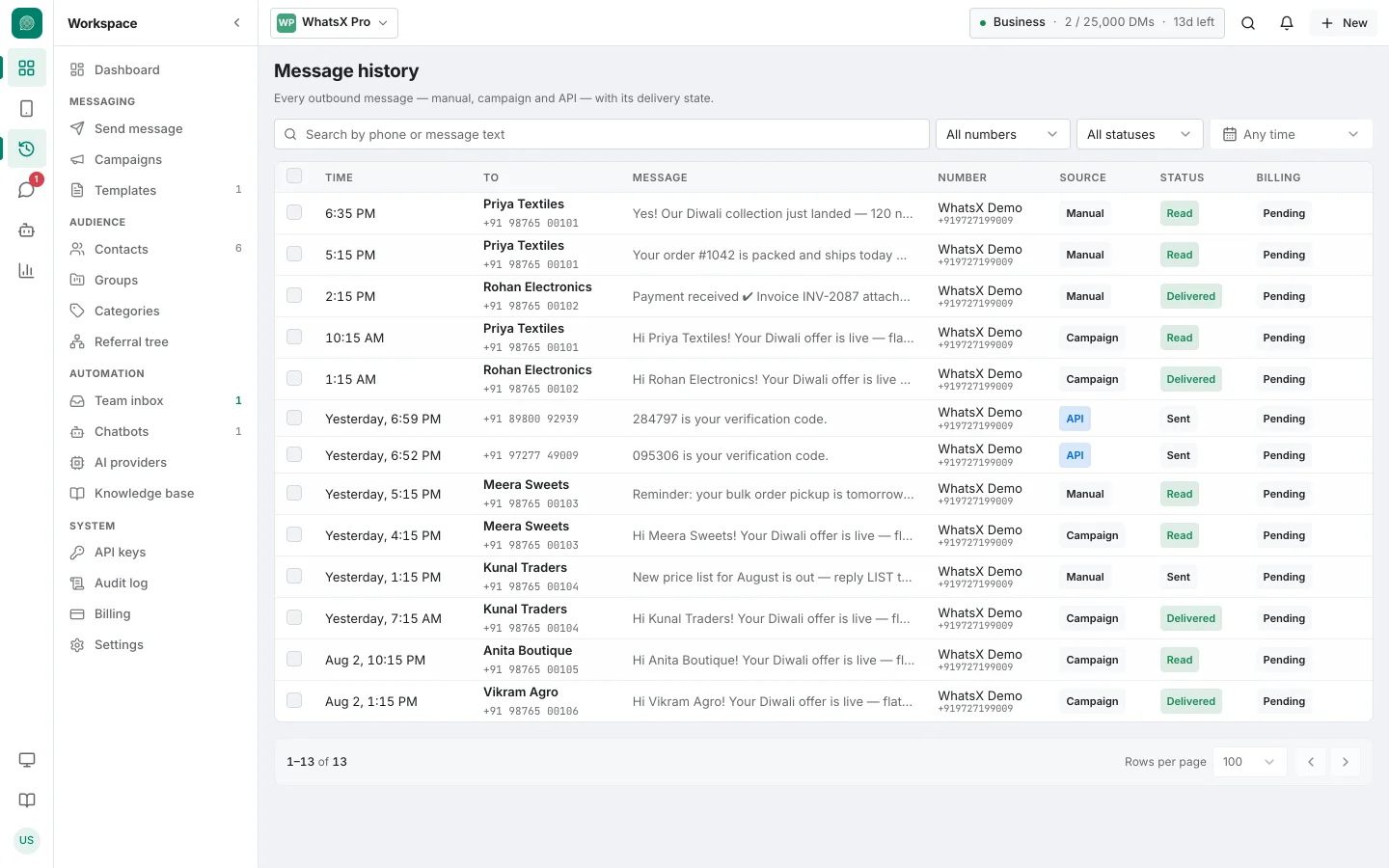Click the Campaigns megaphone icon
1389x868 pixels.
[77, 159]
